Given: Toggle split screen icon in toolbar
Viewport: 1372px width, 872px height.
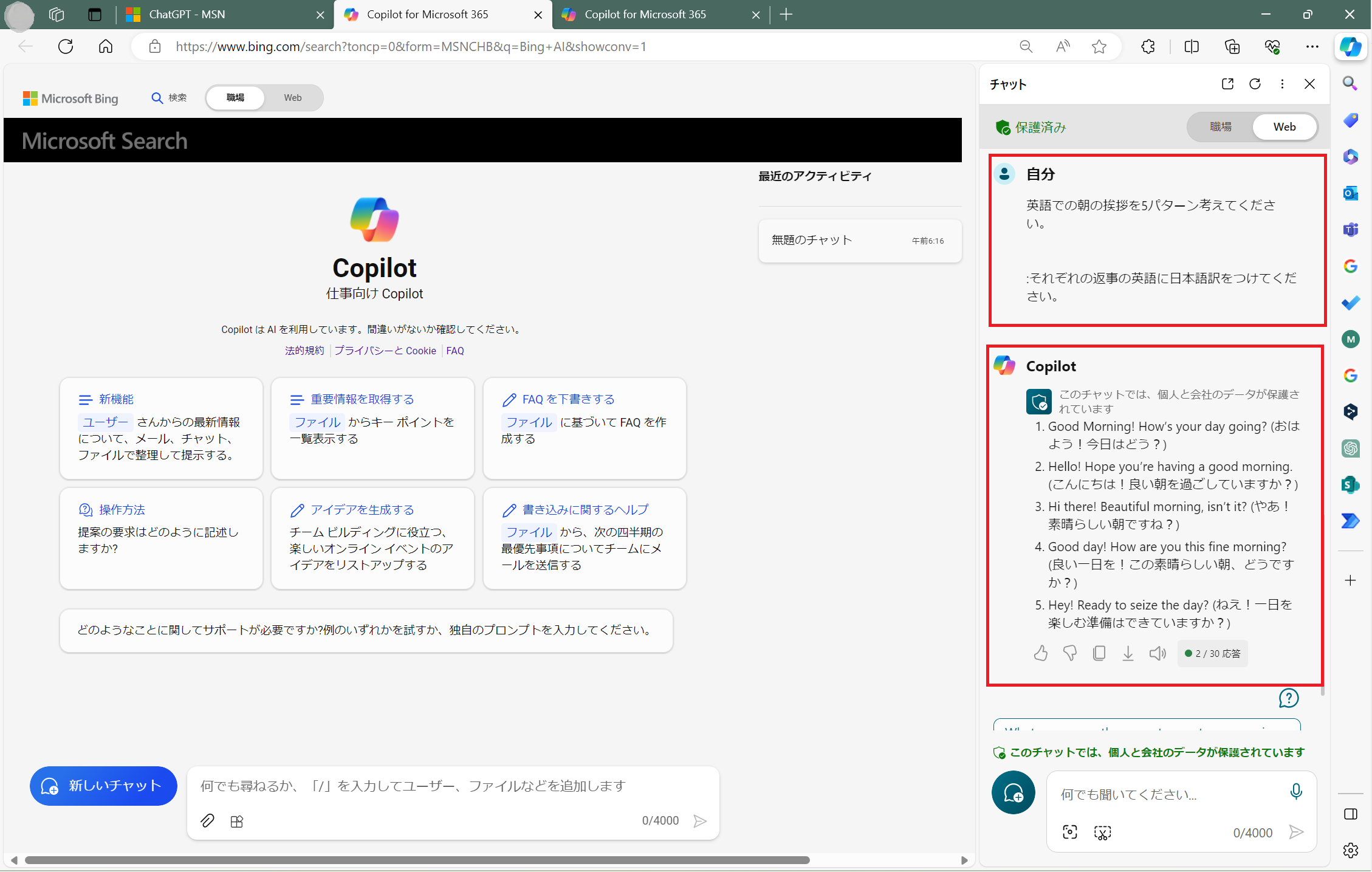Looking at the screenshot, I should click(x=1192, y=47).
